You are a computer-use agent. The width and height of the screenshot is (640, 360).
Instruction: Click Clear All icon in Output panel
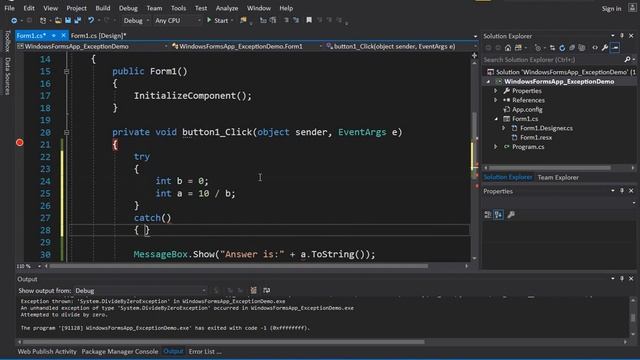pyautogui.click(x=253, y=290)
